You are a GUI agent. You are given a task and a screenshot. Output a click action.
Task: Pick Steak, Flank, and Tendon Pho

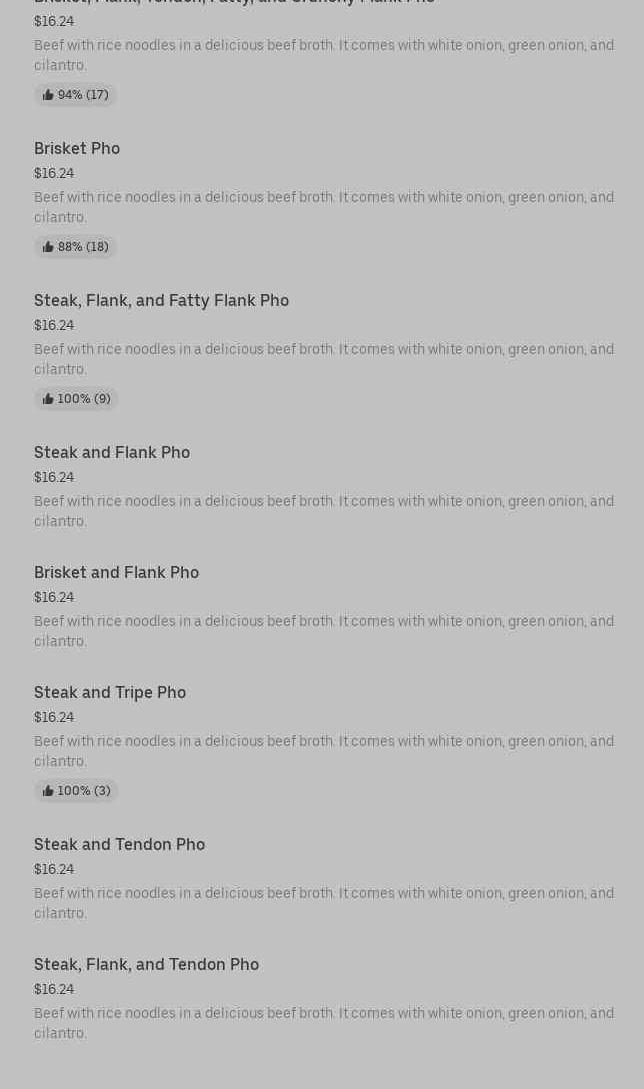point(146,964)
